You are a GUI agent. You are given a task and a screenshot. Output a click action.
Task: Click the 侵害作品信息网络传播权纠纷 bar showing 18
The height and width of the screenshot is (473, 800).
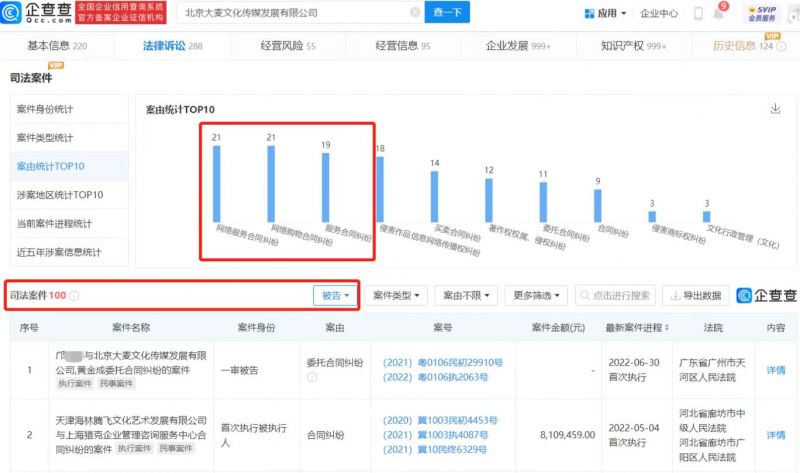tap(380, 189)
